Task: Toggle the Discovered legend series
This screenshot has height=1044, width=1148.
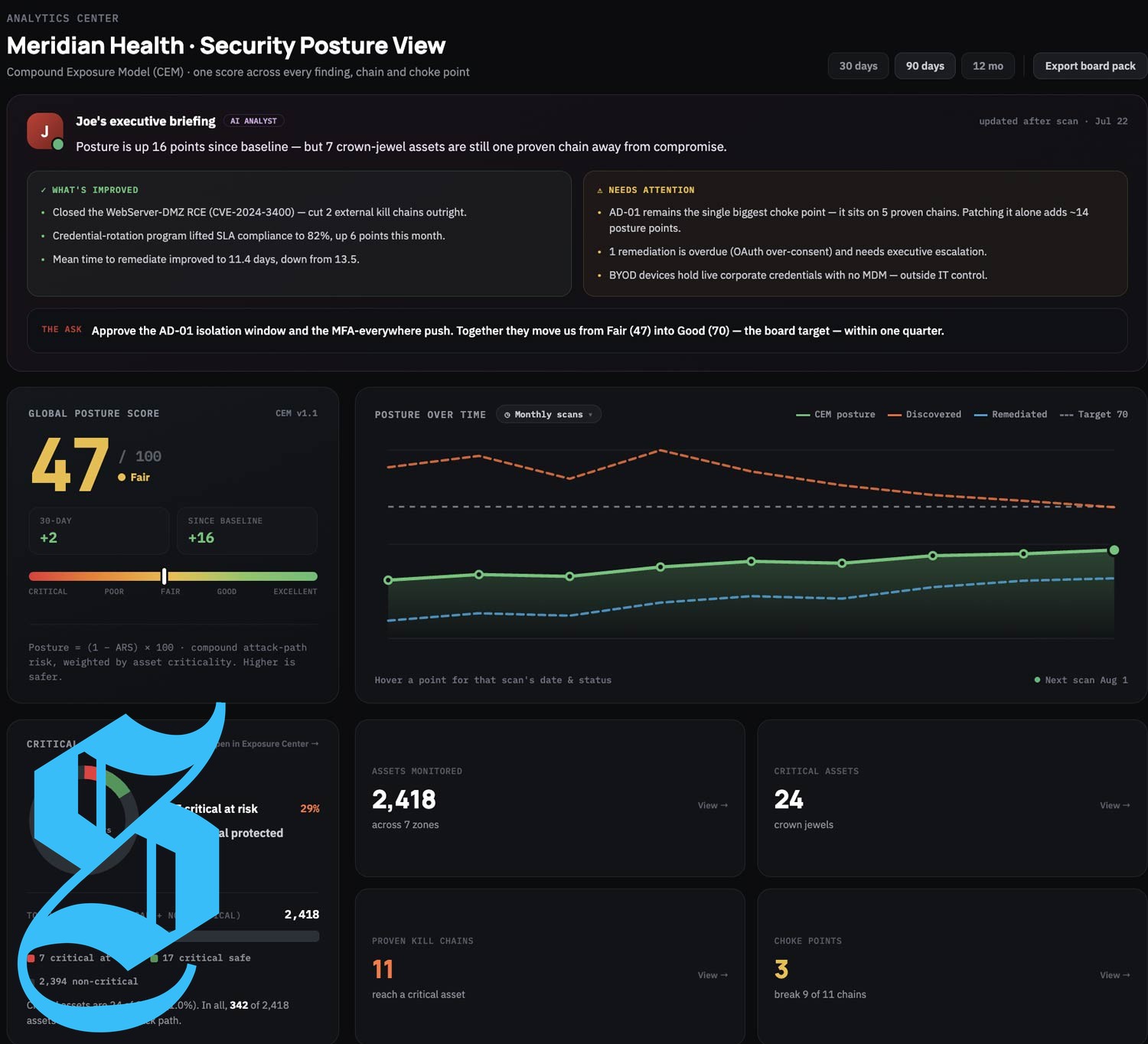Action: click(x=925, y=414)
